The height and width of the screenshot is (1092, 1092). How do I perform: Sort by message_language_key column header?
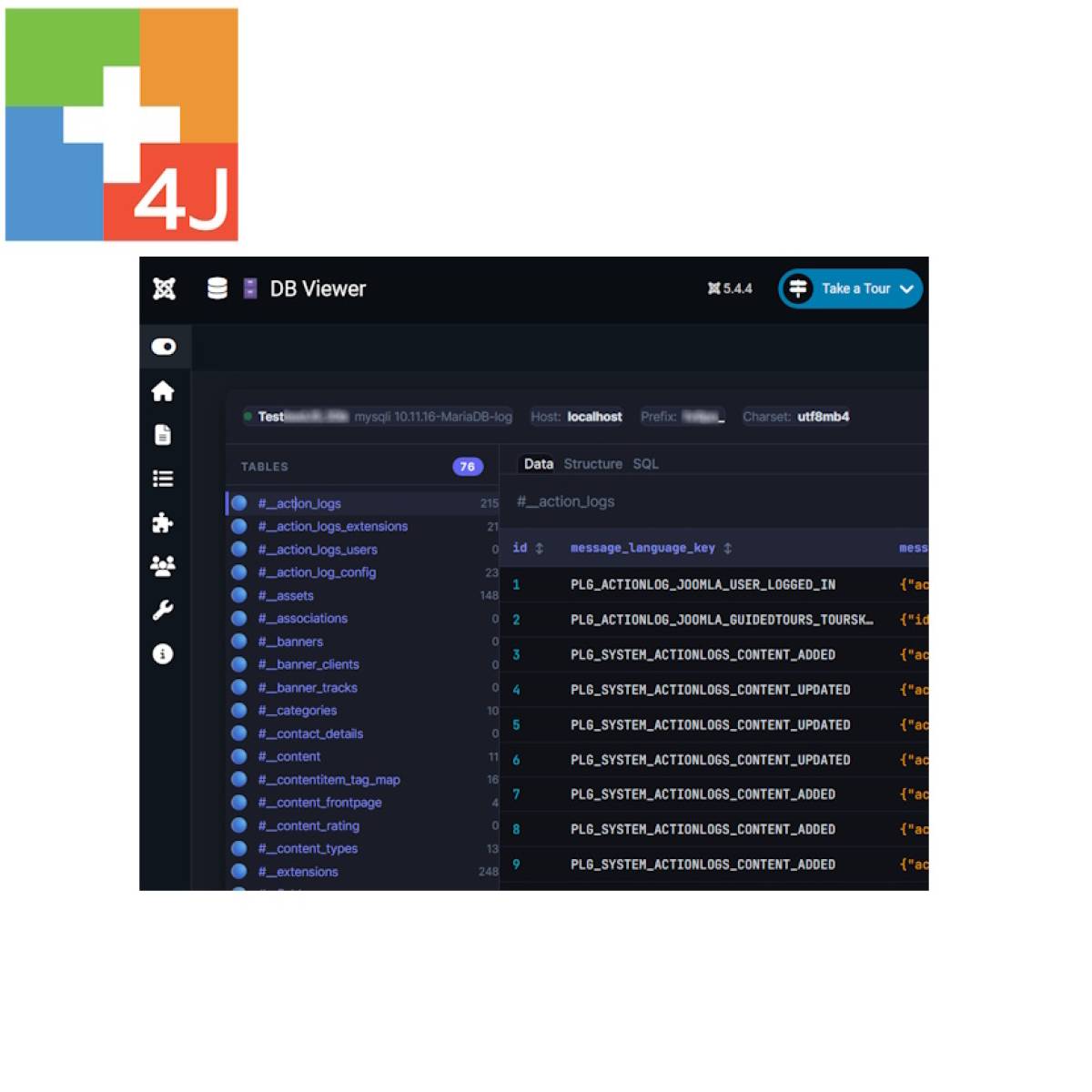click(642, 548)
